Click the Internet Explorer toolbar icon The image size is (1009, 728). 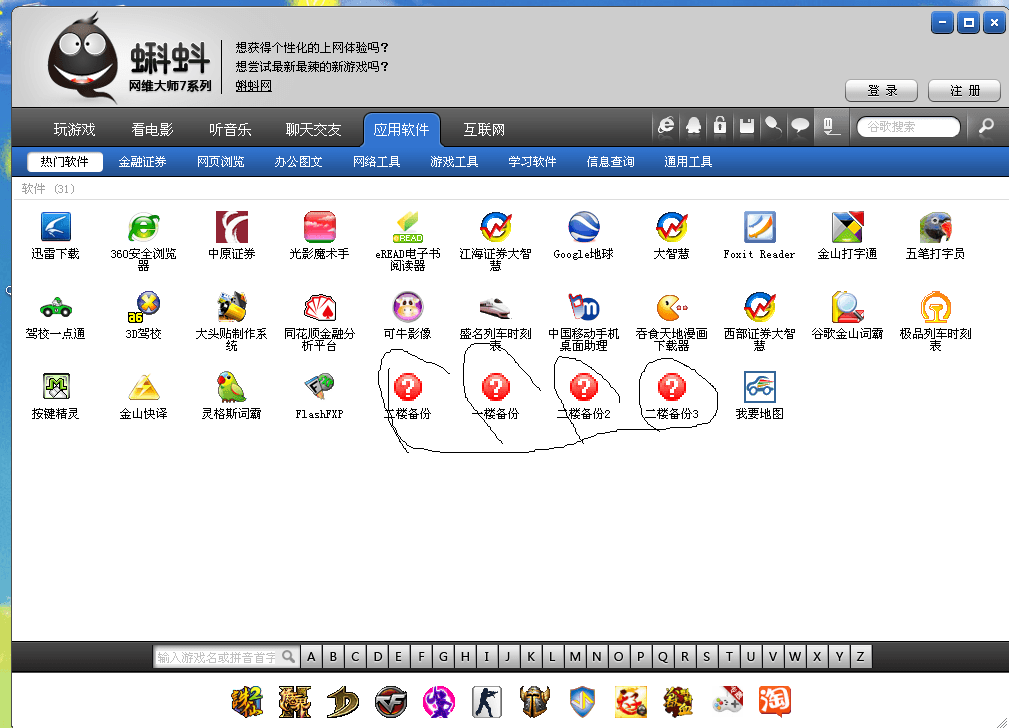(x=667, y=126)
